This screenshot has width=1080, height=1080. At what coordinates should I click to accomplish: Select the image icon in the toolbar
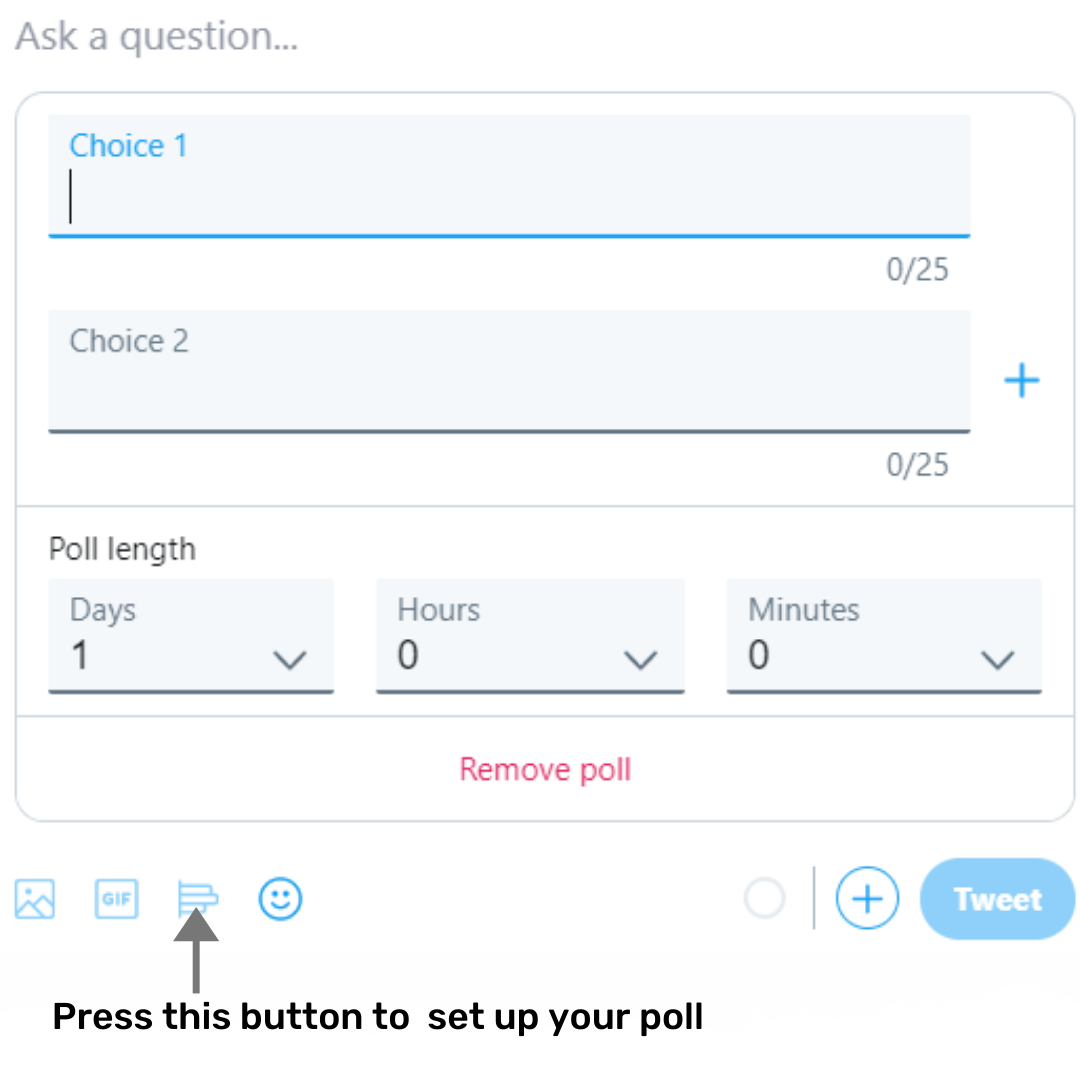pos(34,899)
